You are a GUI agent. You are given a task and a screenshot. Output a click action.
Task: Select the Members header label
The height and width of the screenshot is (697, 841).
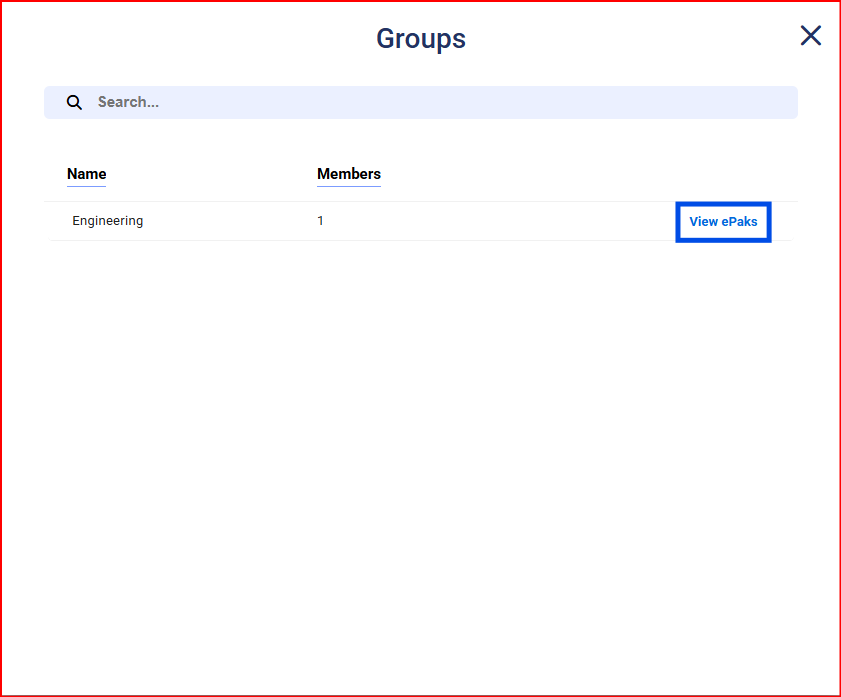click(x=348, y=173)
